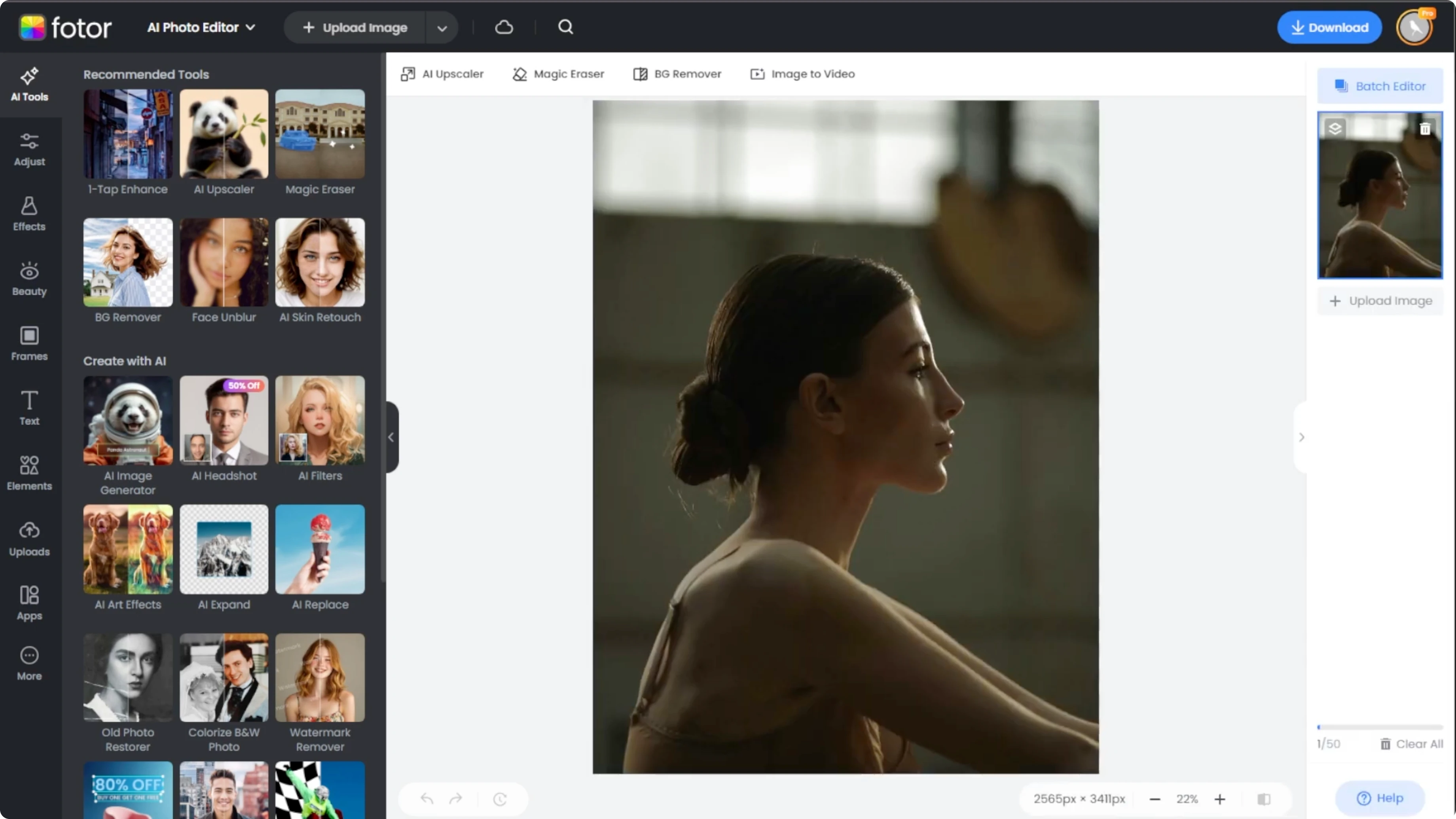Click the Download button

pos(1329,27)
